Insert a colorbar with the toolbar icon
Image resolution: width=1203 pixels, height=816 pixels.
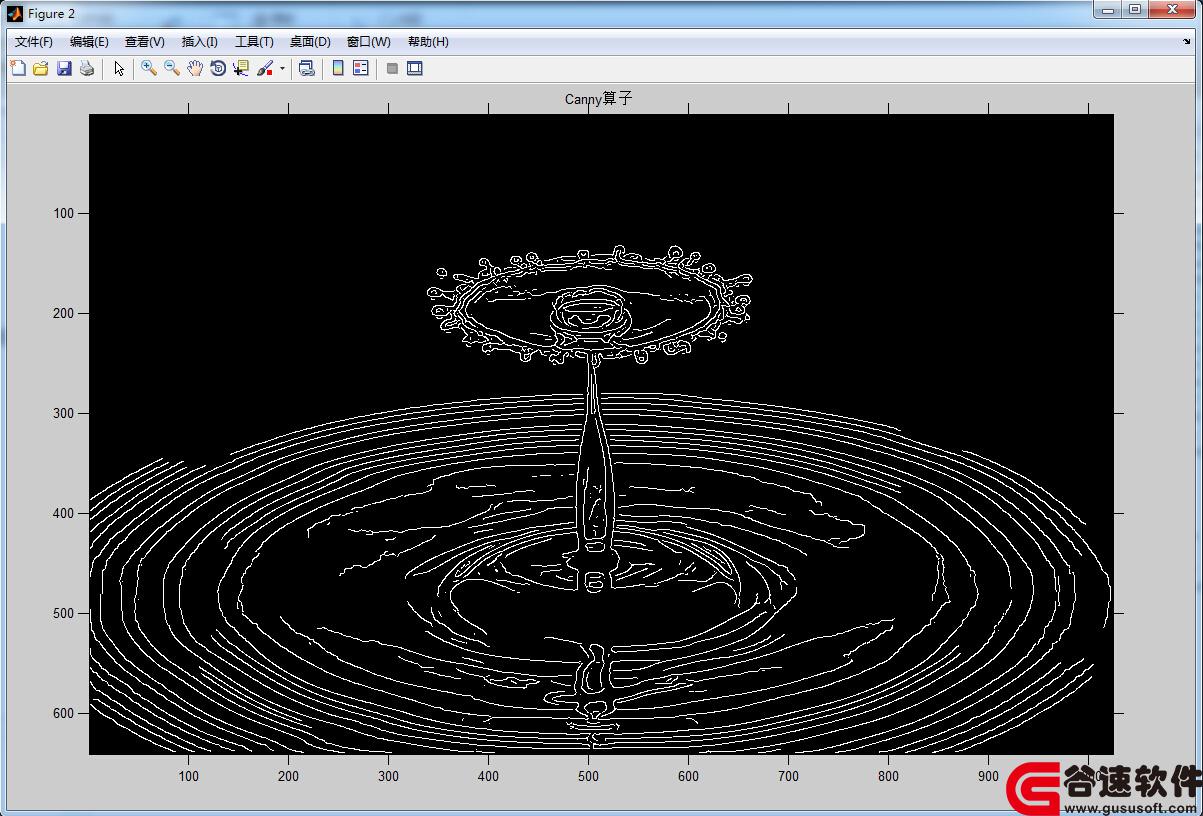pyautogui.click(x=338, y=68)
